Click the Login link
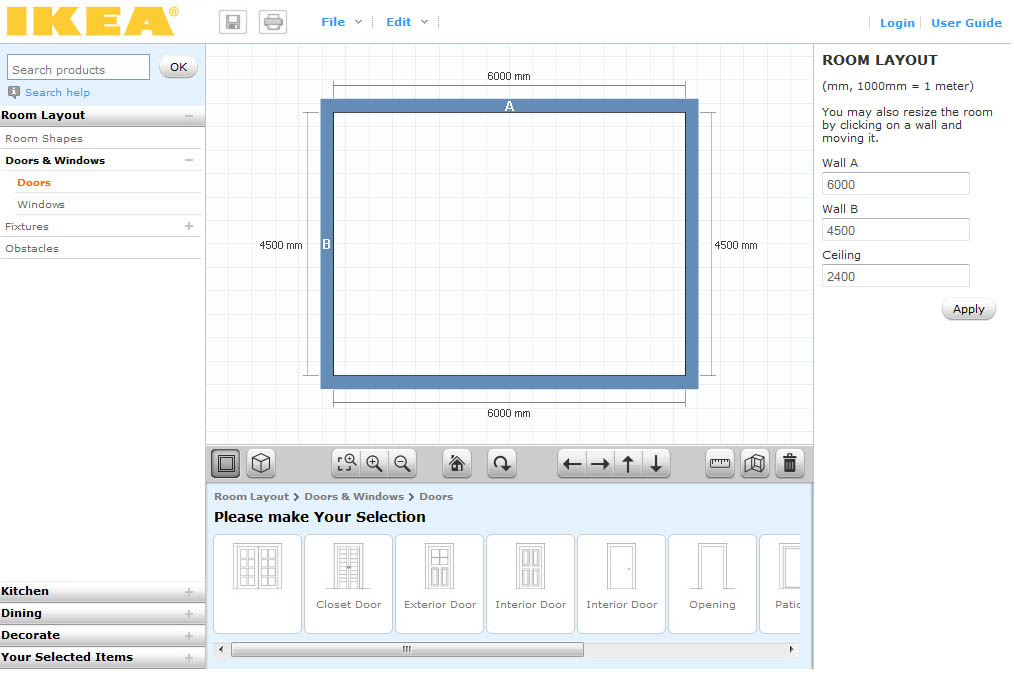The image size is (1014, 677). tap(897, 23)
